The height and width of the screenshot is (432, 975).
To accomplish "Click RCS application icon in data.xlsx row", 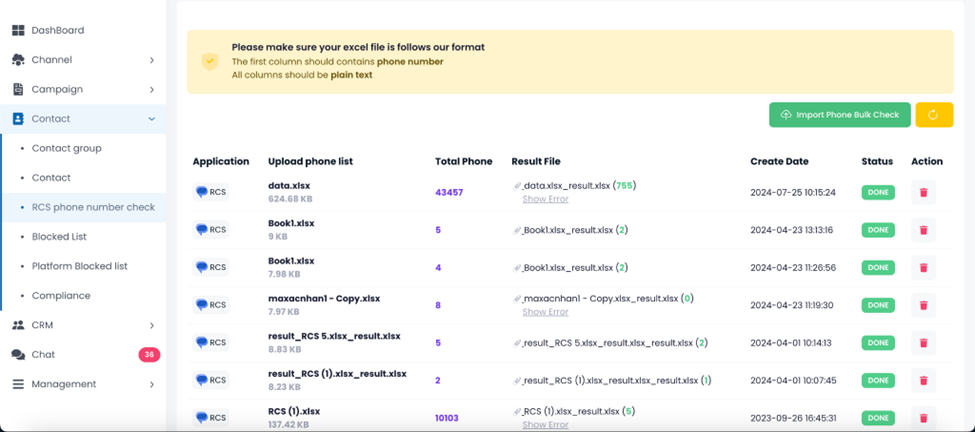I will pyautogui.click(x=211, y=192).
